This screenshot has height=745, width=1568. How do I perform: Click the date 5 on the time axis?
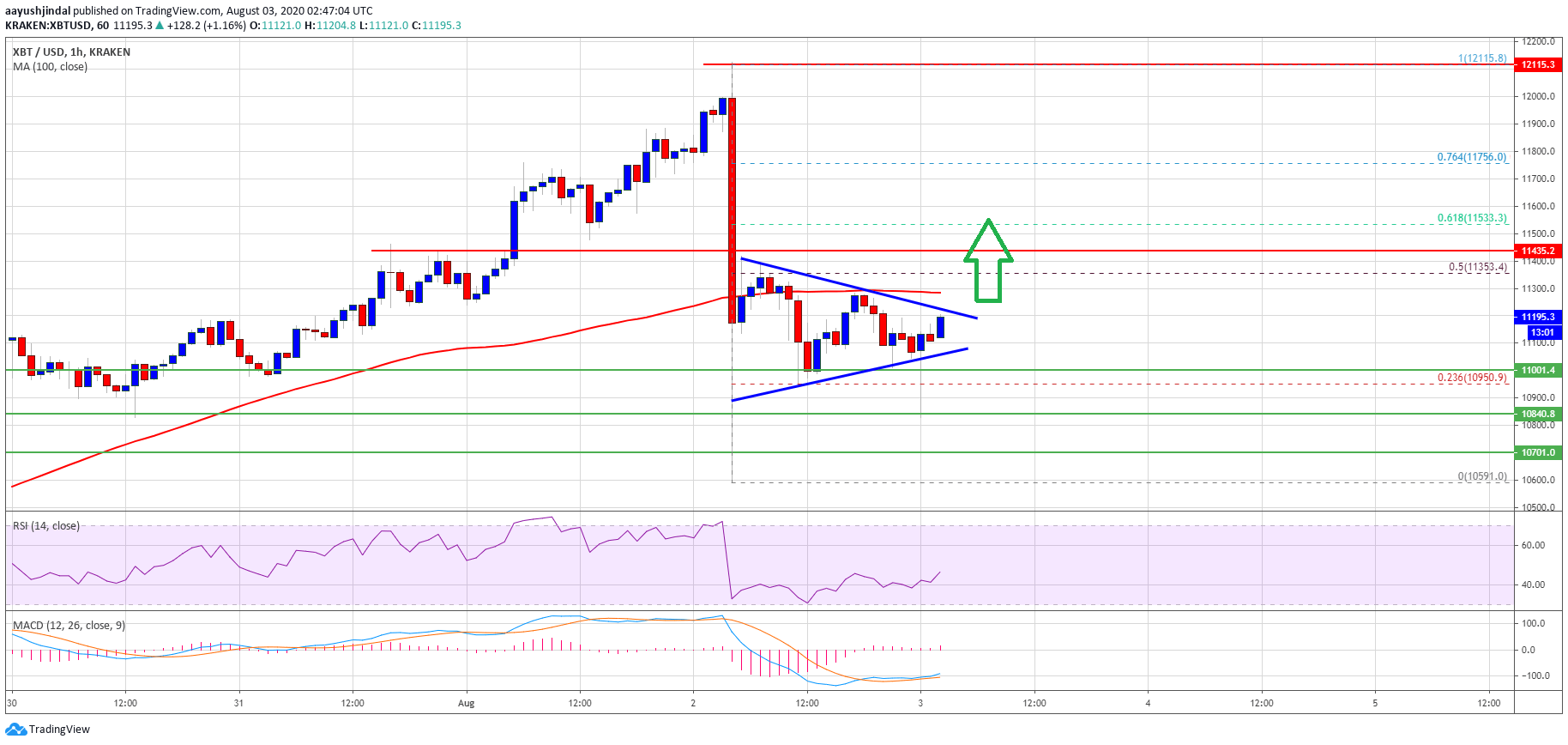[x=1375, y=703]
